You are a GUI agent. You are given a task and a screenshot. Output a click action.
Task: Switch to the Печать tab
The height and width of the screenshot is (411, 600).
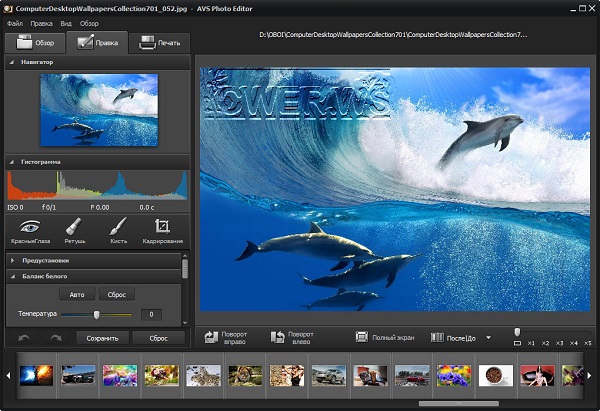[159, 42]
